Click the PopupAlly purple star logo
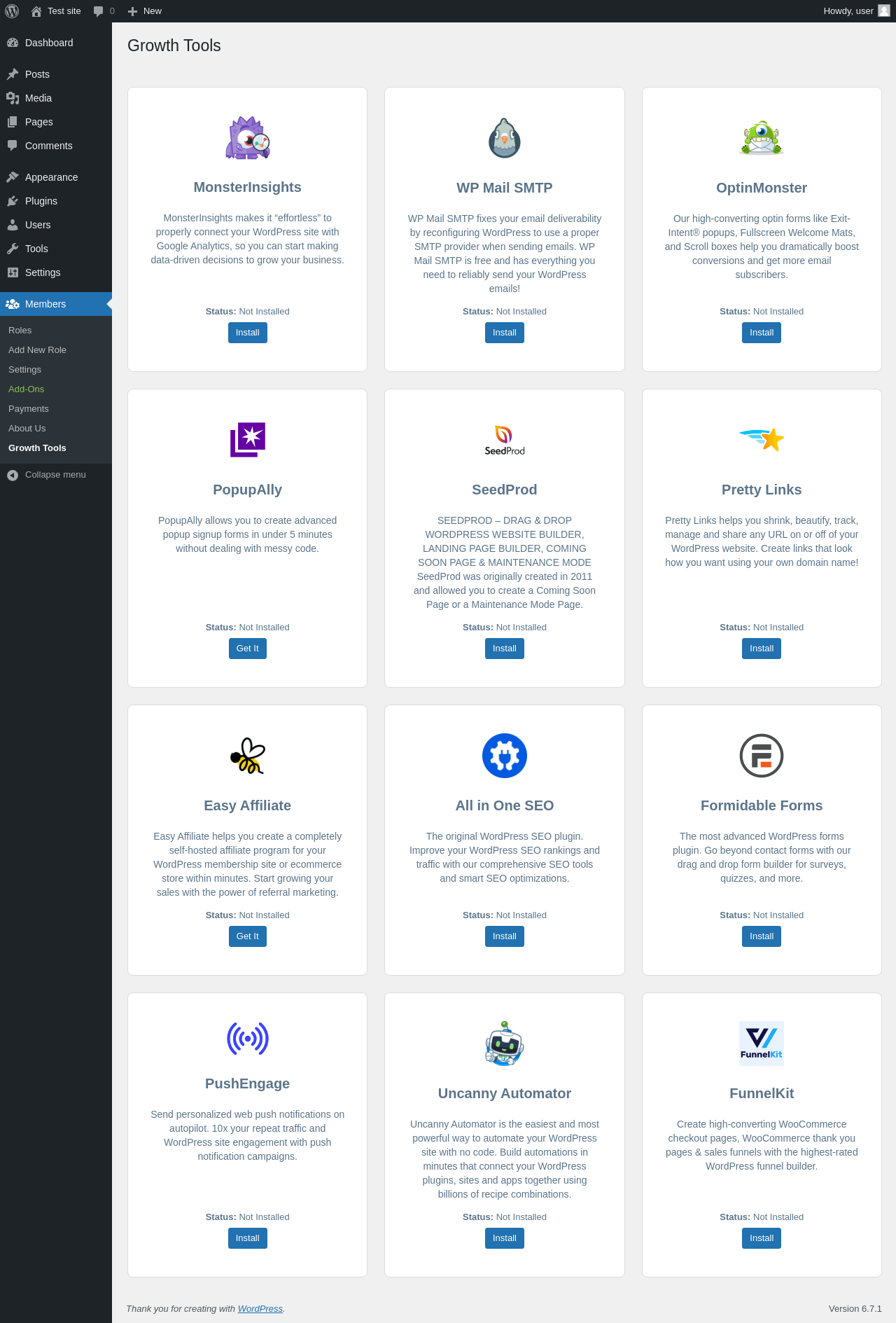The width and height of the screenshot is (896, 1323). tap(248, 440)
